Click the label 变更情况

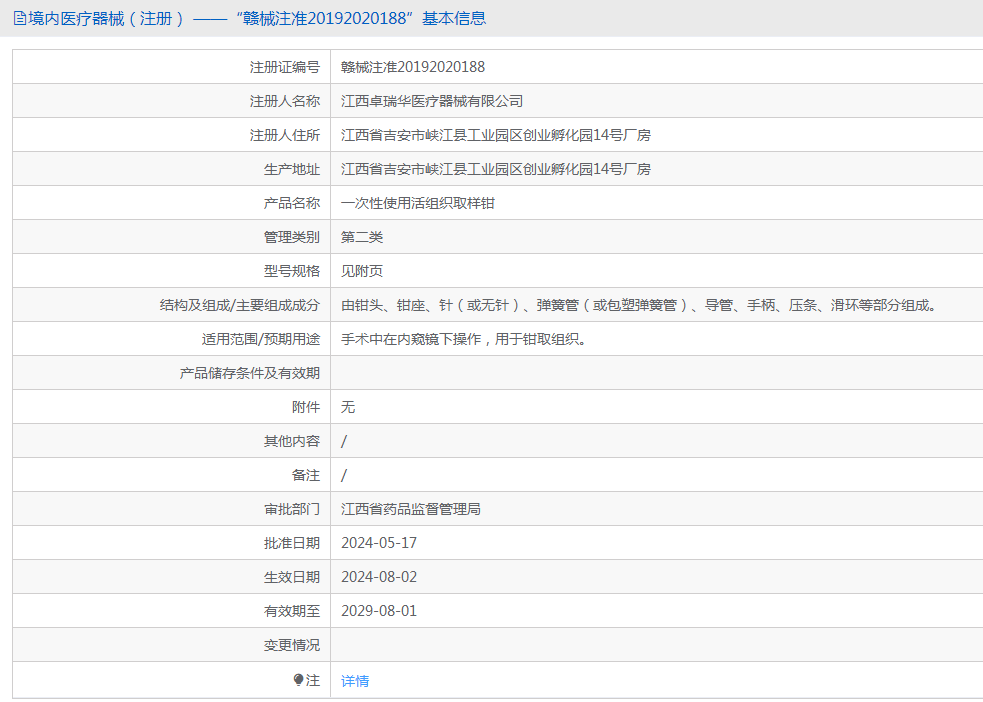click(292, 645)
